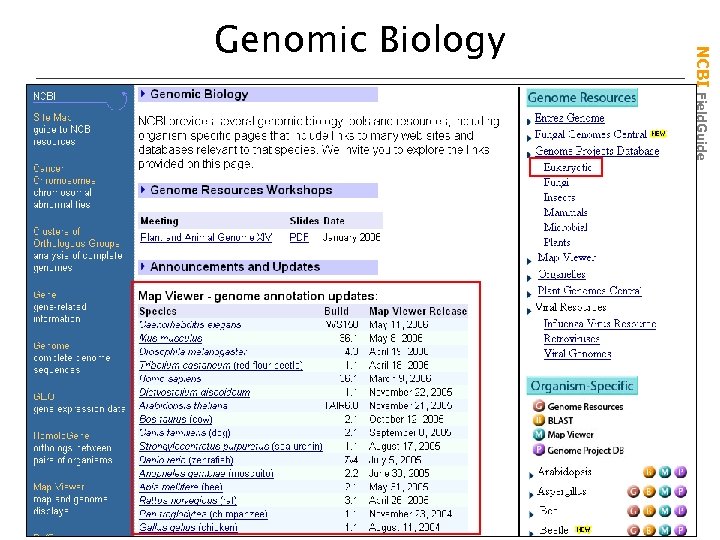Open the PDF slides link
This screenshot has height=540, width=720.
click(299, 237)
